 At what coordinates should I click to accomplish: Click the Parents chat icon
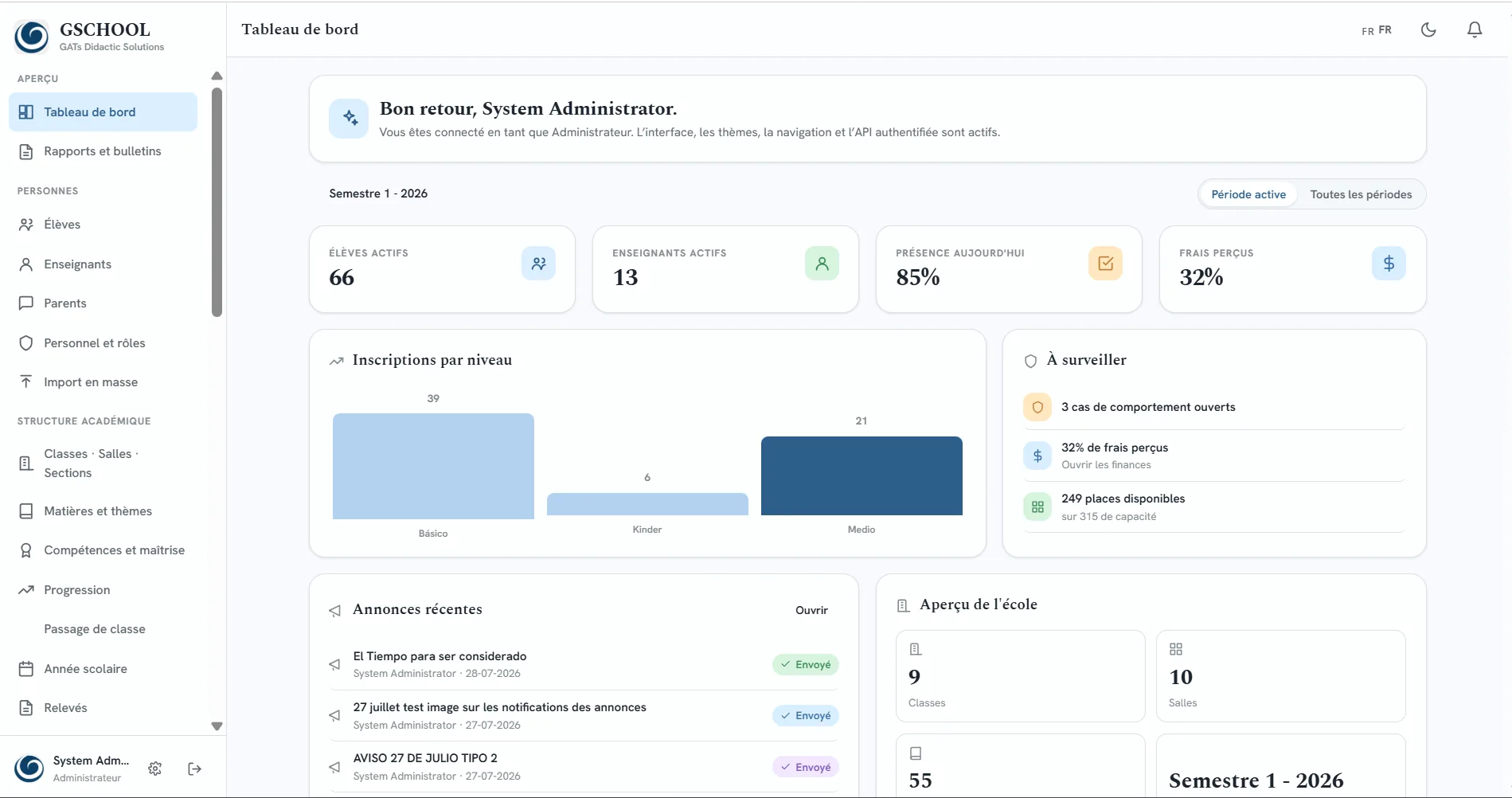[26, 303]
